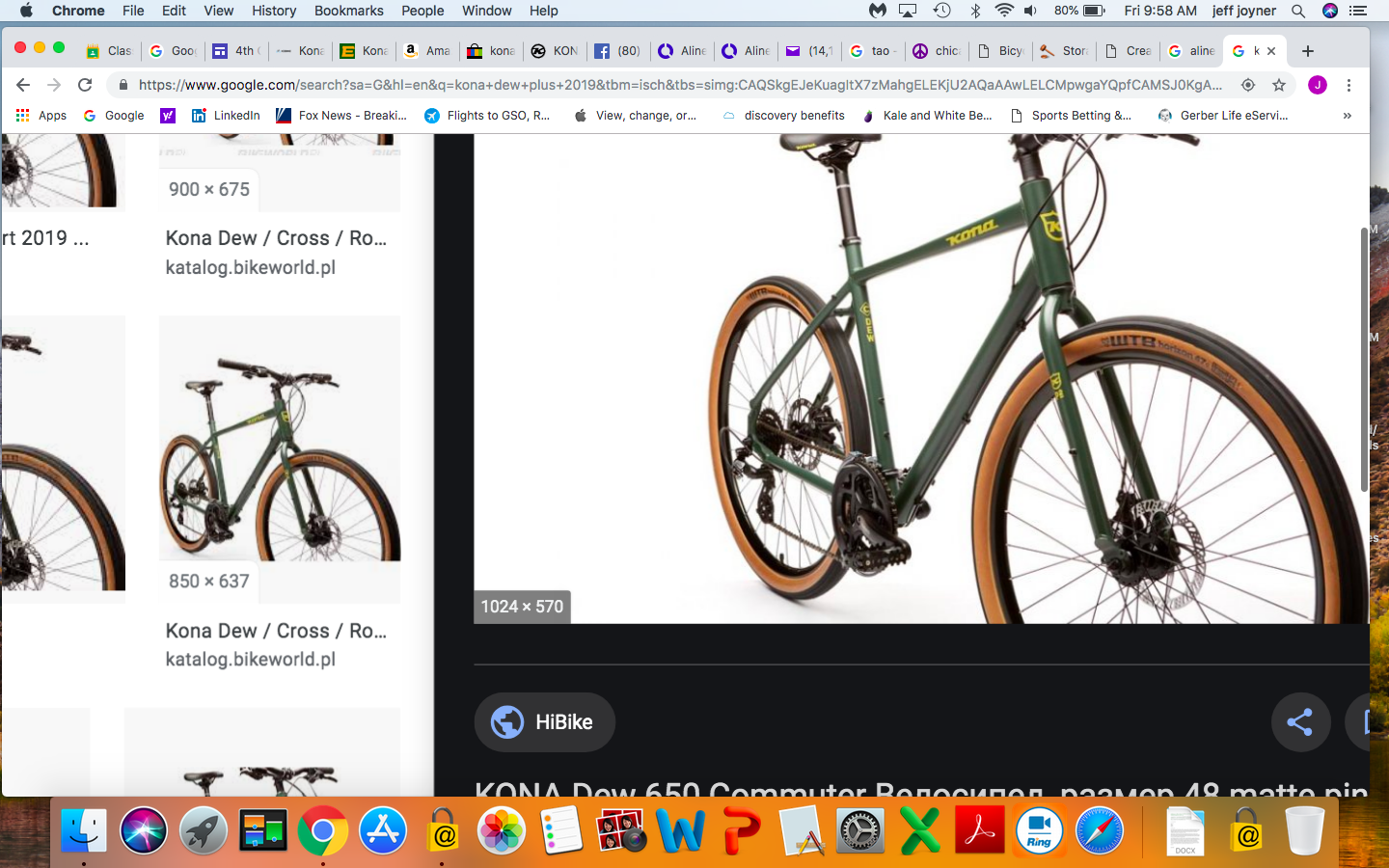Open the Sports Betting bookmark
Viewport: 1389px width, 868px height.
coord(1071,116)
